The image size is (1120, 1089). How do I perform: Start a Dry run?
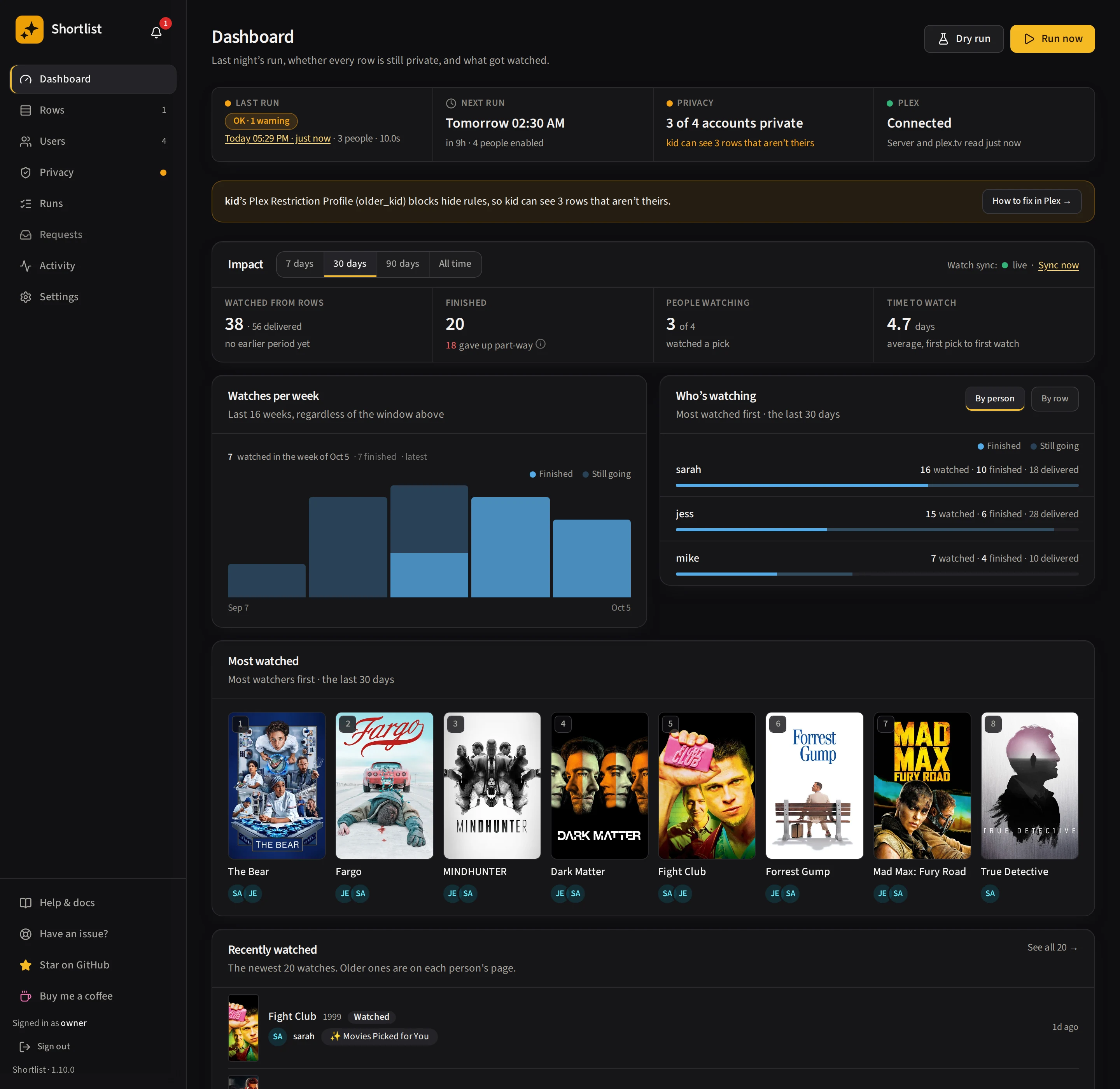(x=963, y=39)
